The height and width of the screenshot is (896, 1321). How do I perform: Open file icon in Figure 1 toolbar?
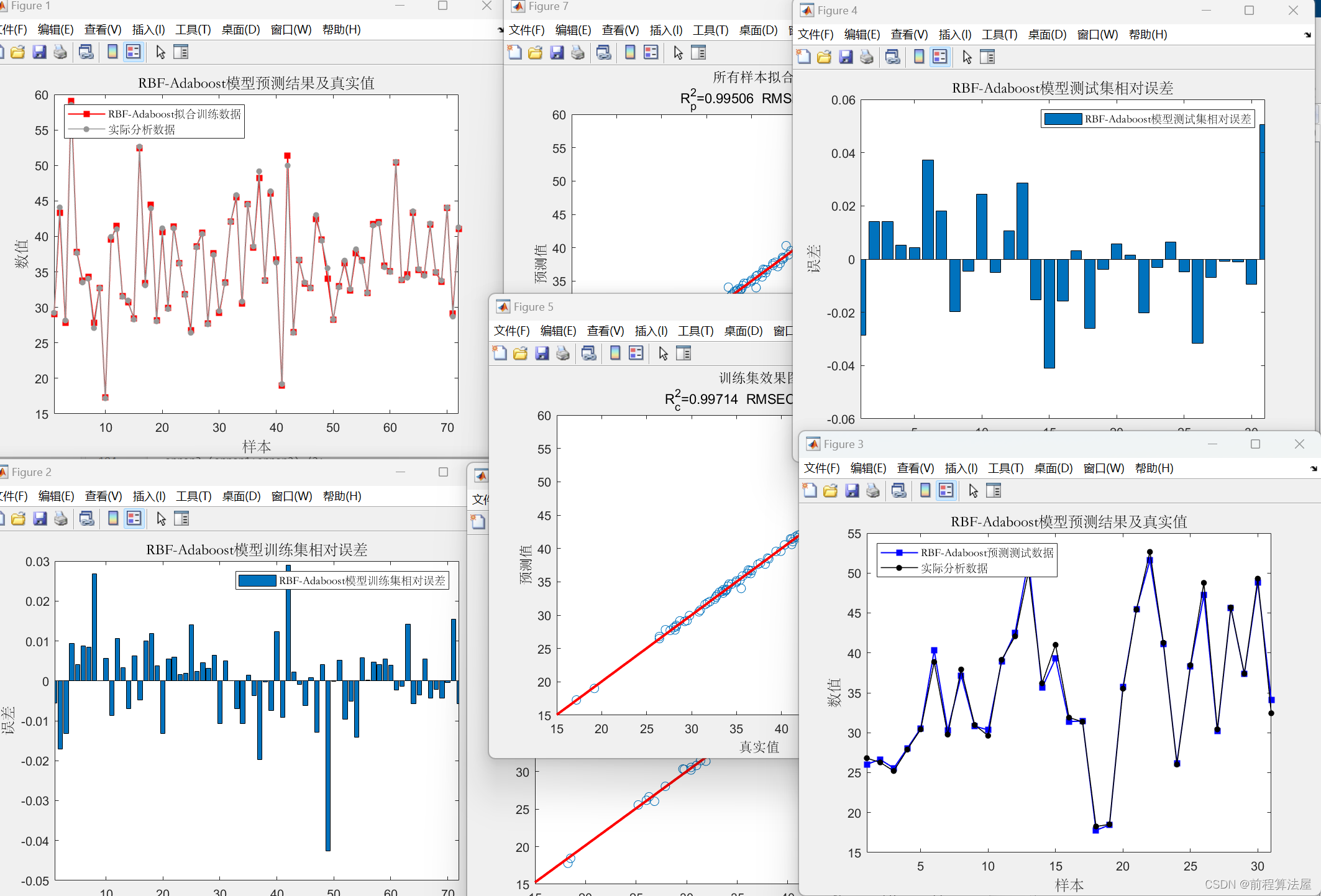click(18, 52)
